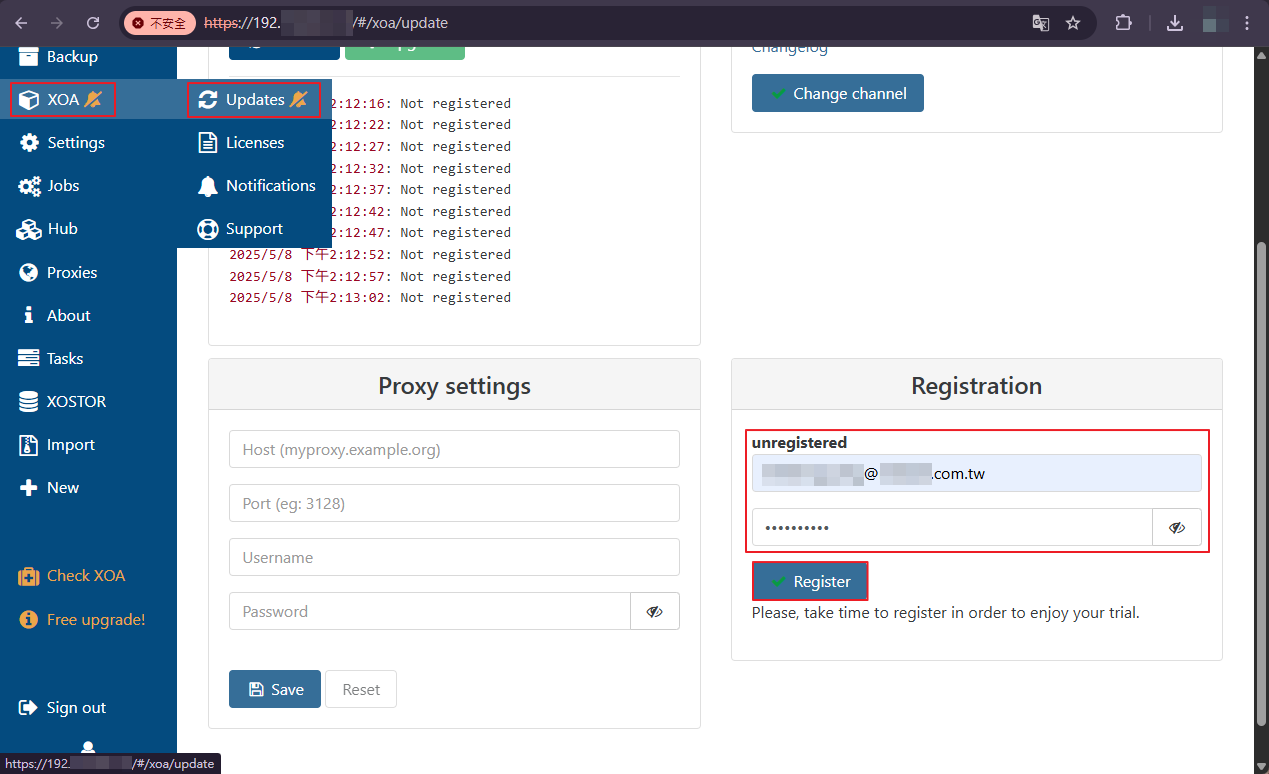Toggle proxy password visibility eye
Image resolution: width=1269 pixels, height=774 pixels.
click(655, 611)
